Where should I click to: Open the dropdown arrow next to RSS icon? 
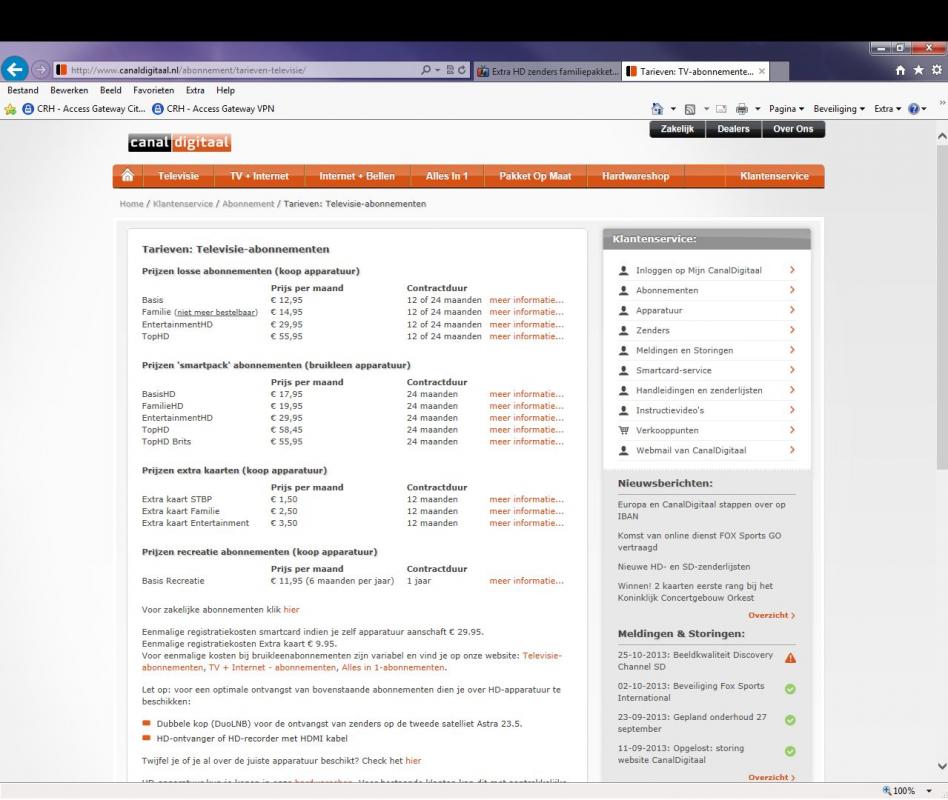[706, 109]
